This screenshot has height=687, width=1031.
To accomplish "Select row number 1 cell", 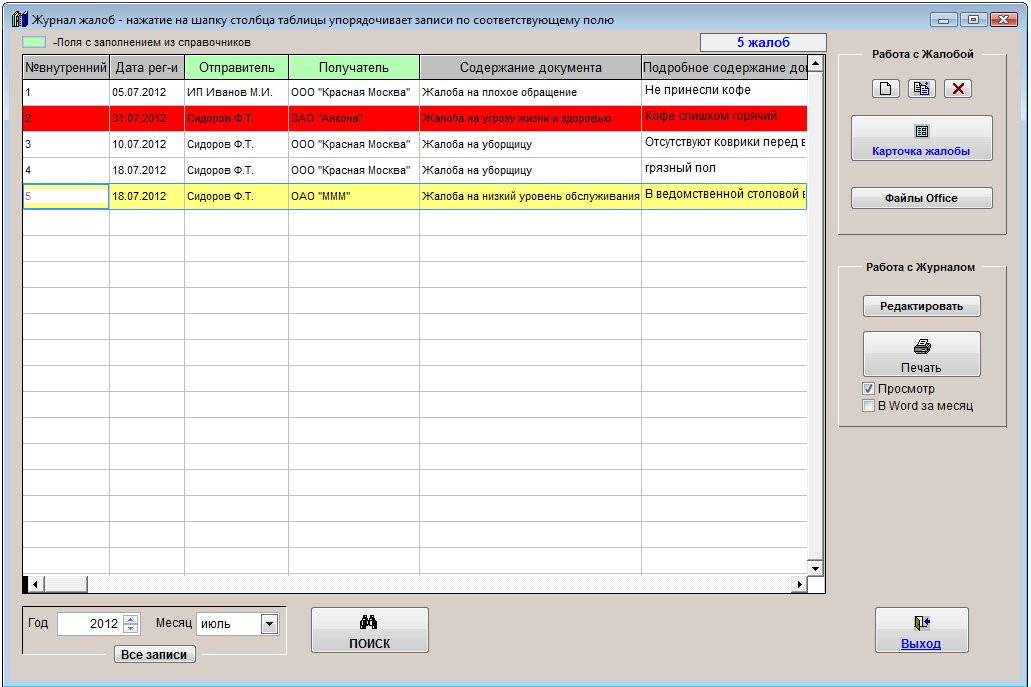I will pos(66,92).
